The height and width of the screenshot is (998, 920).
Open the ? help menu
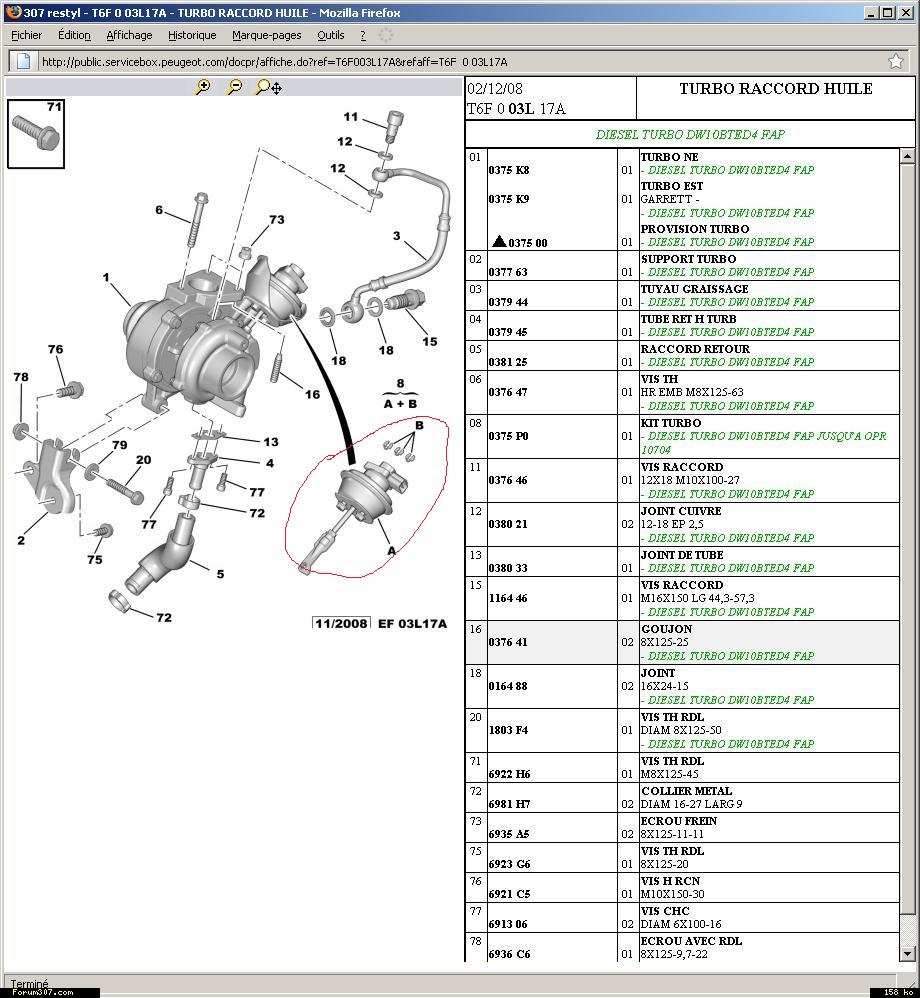point(363,36)
